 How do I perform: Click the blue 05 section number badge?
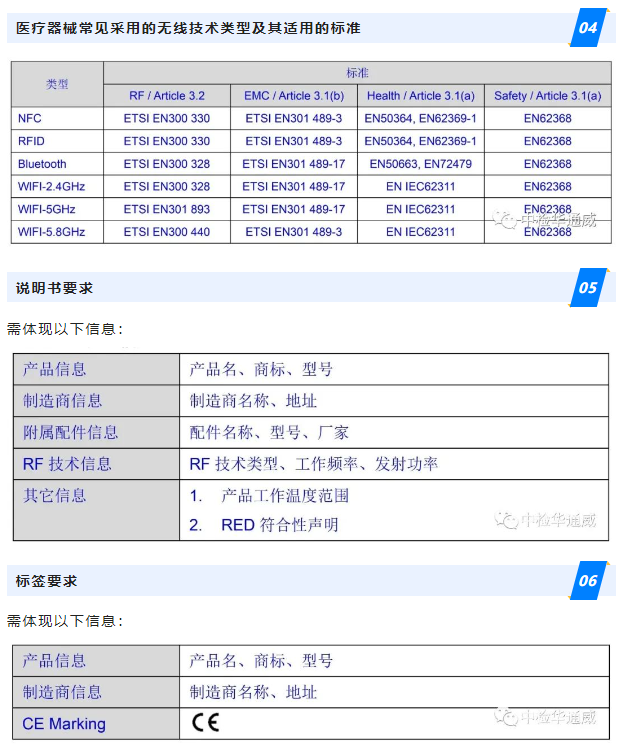[x=588, y=288]
